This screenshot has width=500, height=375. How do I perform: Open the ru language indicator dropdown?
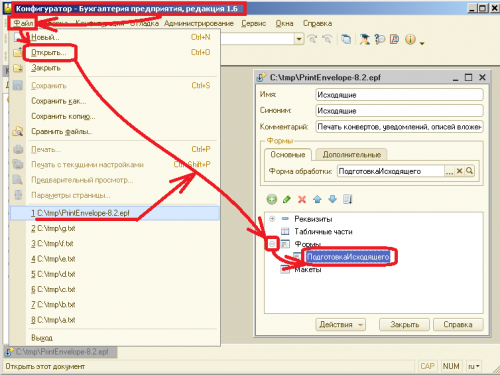473,366
